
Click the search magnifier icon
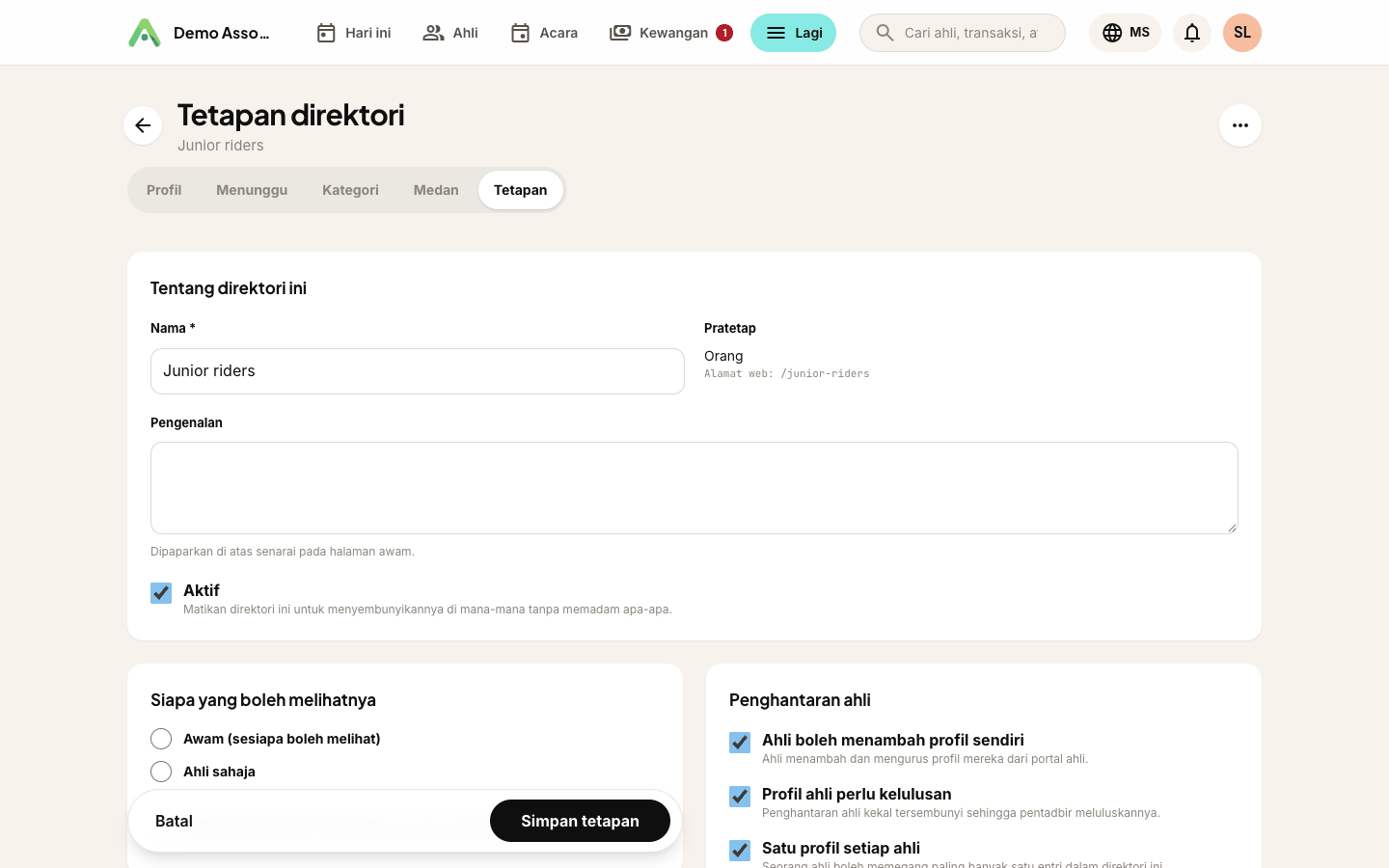(x=885, y=33)
